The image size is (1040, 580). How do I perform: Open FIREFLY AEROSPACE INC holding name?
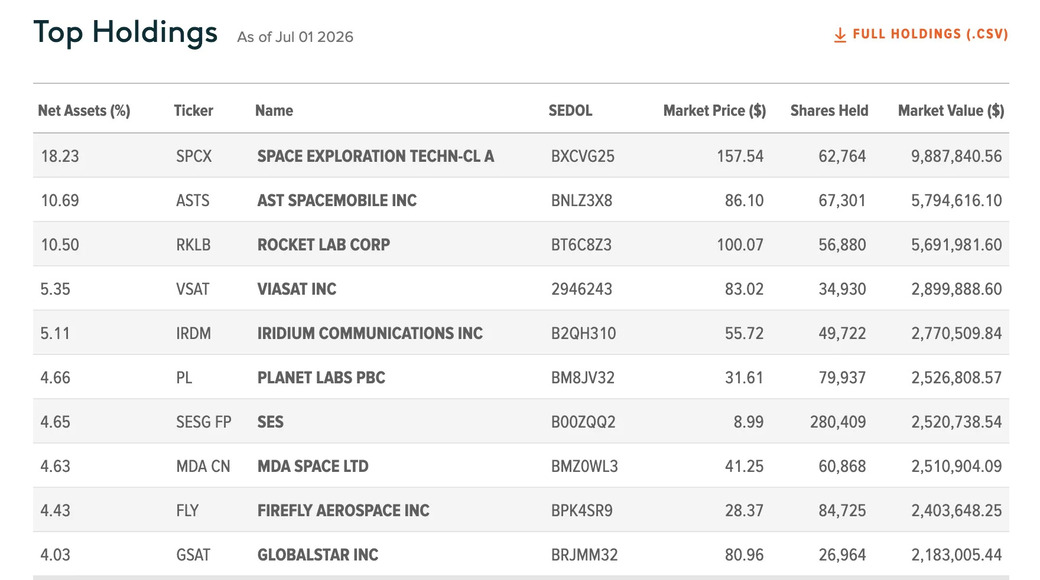[x=344, y=510]
